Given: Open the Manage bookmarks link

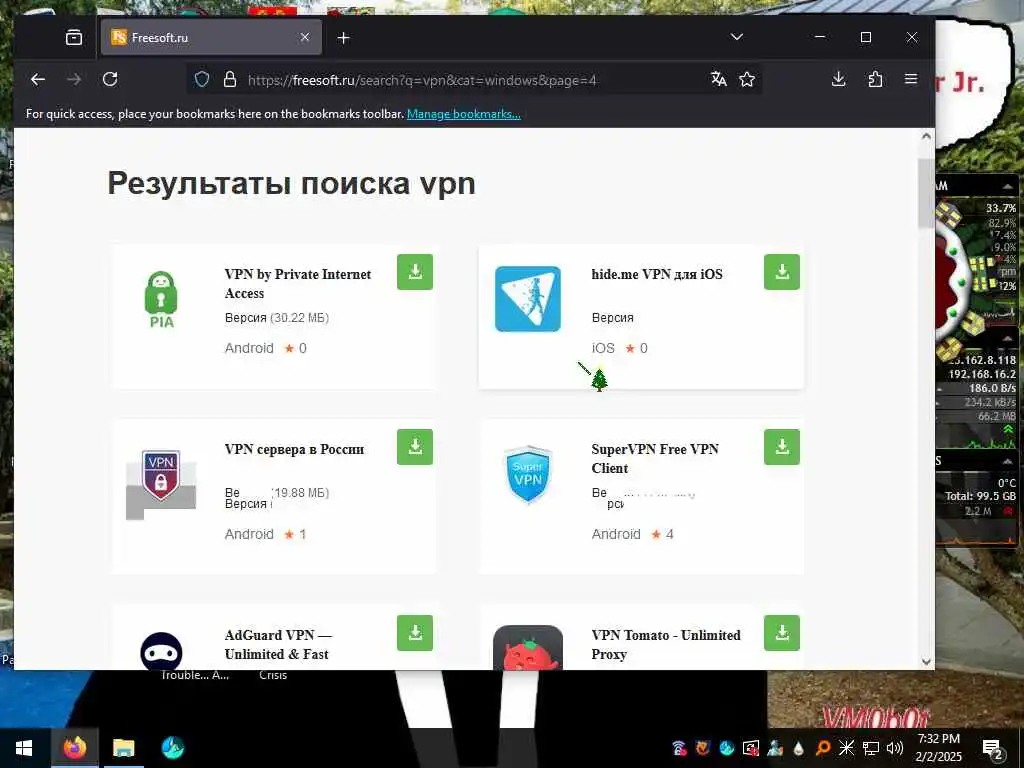Looking at the screenshot, I should click(464, 114).
